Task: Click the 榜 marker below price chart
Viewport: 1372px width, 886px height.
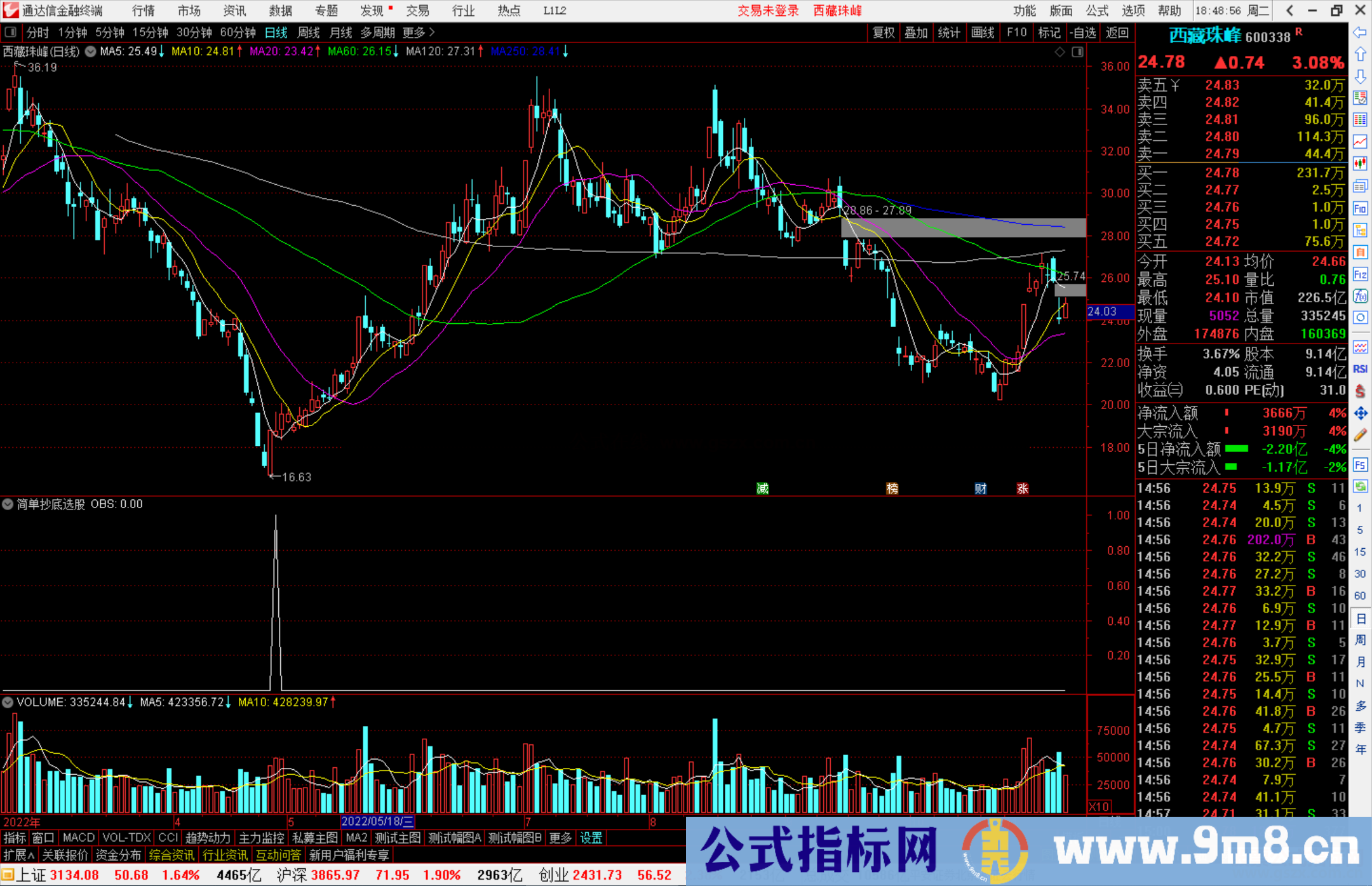Action: click(x=892, y=488)
